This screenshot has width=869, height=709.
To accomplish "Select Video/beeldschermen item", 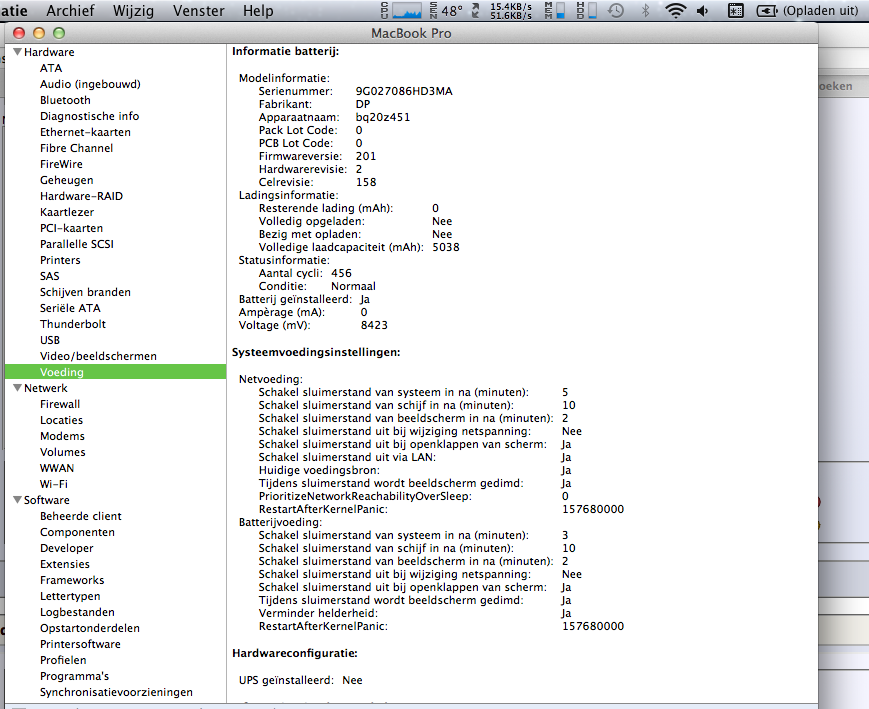I will 98,356.
